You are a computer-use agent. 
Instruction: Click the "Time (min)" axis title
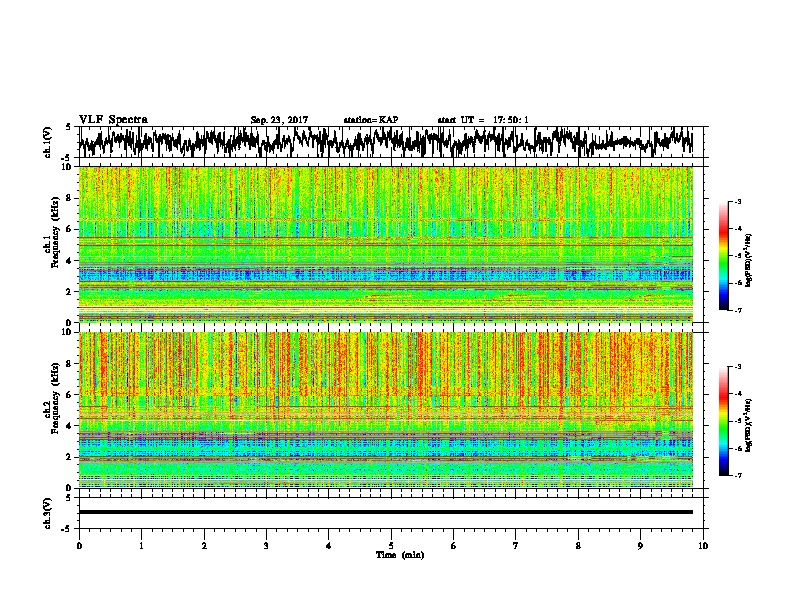click(x=400, y=555)
